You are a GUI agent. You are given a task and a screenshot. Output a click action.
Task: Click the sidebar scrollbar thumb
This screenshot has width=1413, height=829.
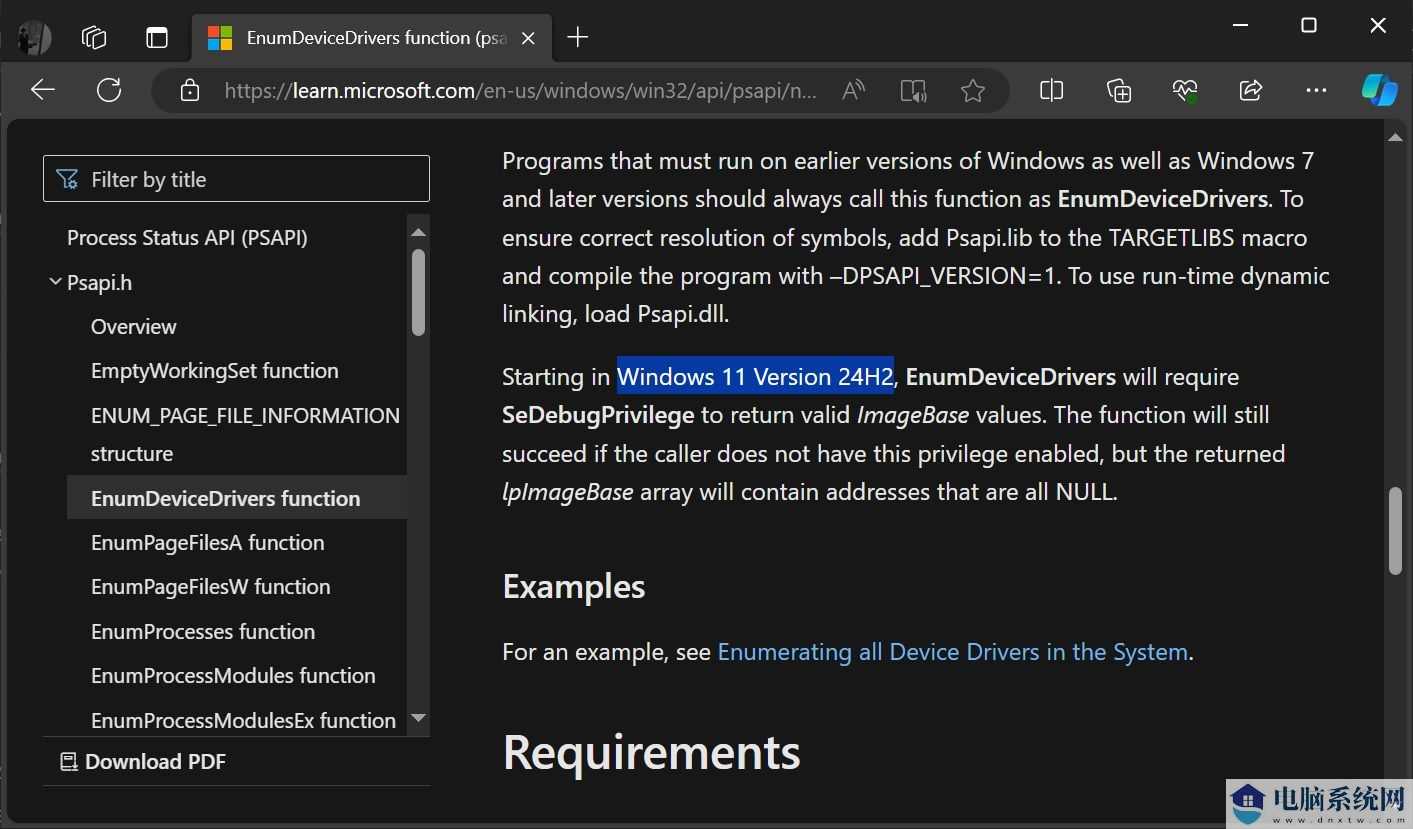click(x=418, y=292)
